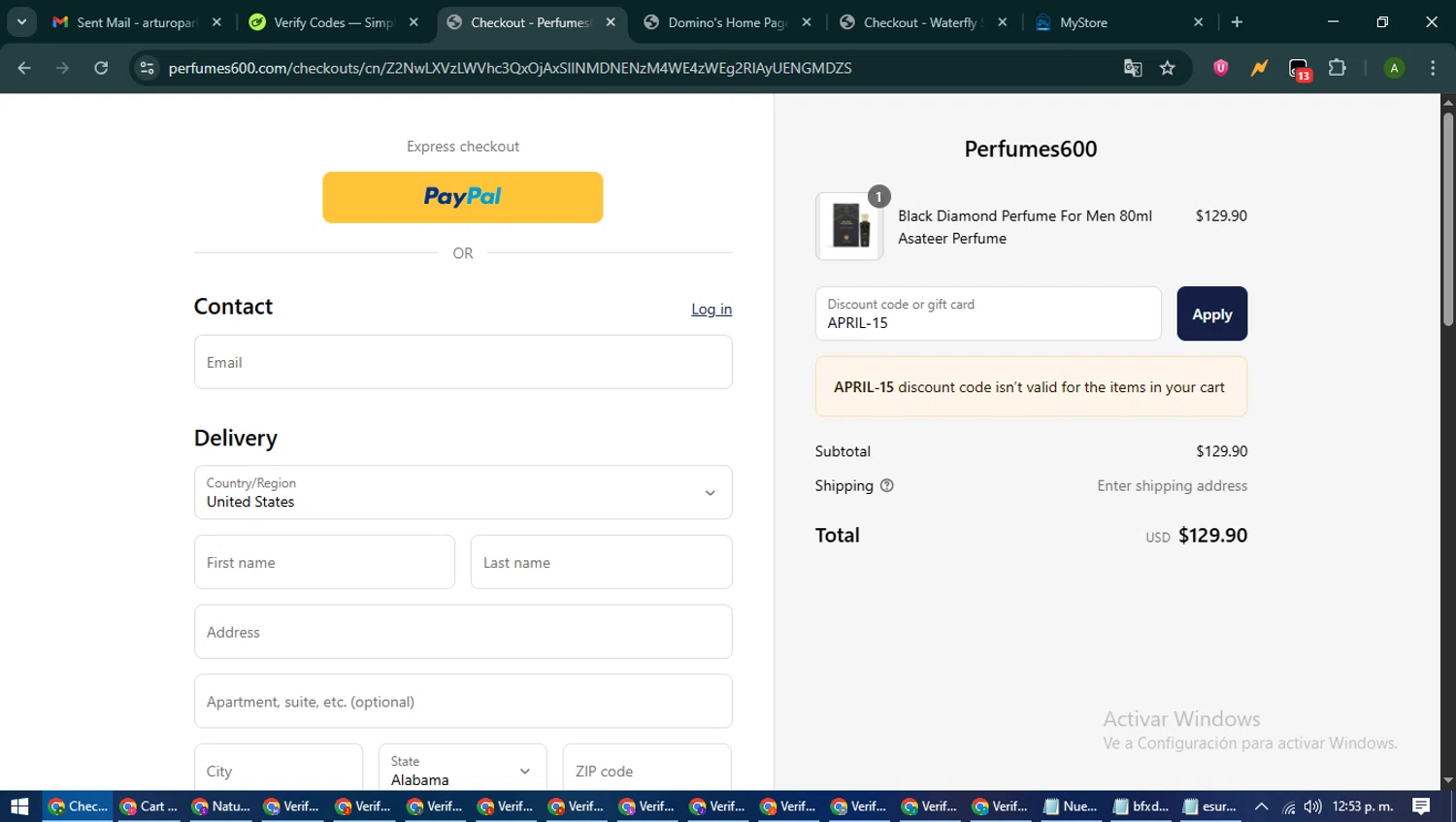
Task: Open the purple shield extension icon
Action: (x=1221, y=68)
